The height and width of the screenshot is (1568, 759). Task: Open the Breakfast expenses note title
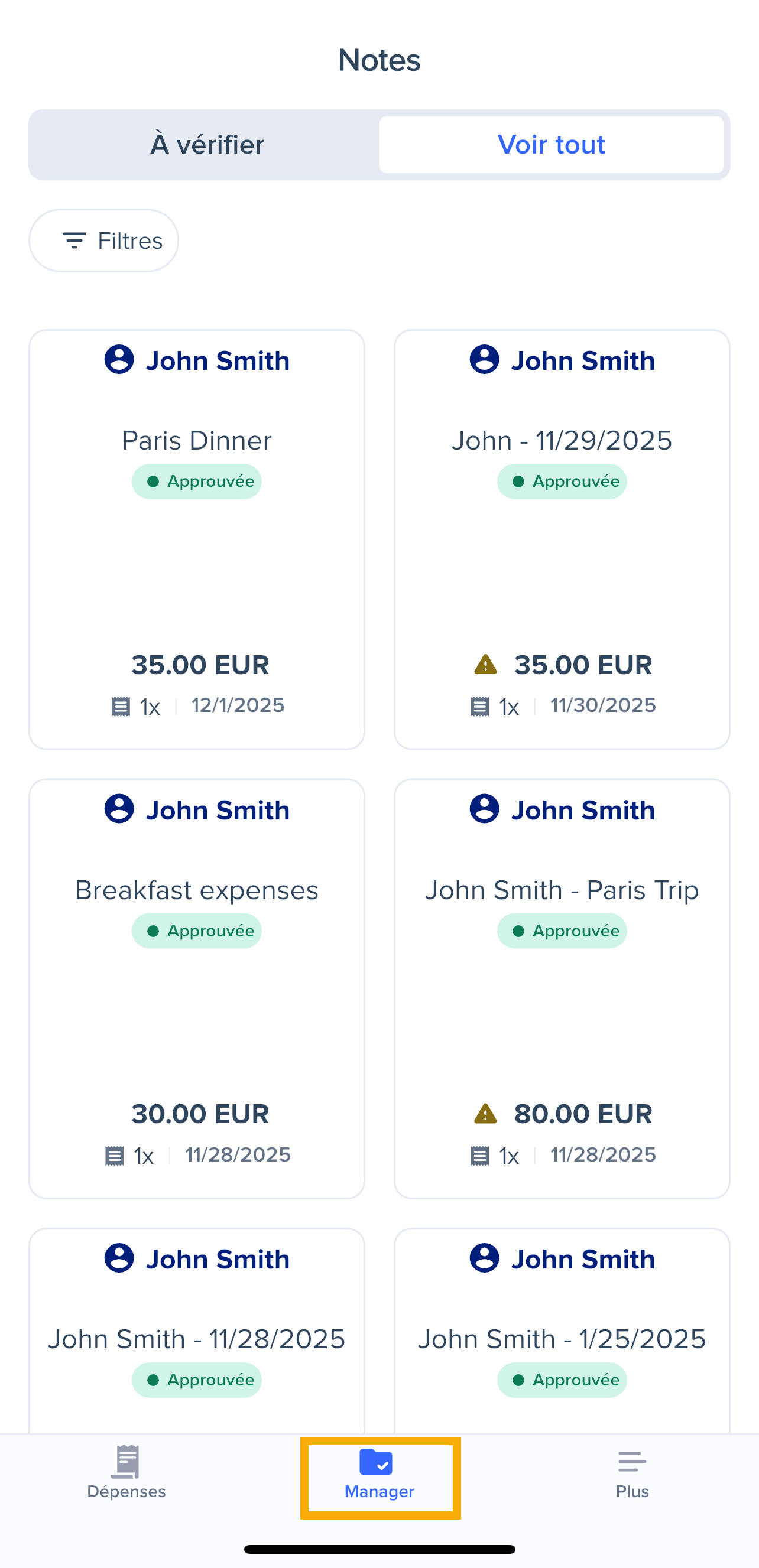point(197,890)
